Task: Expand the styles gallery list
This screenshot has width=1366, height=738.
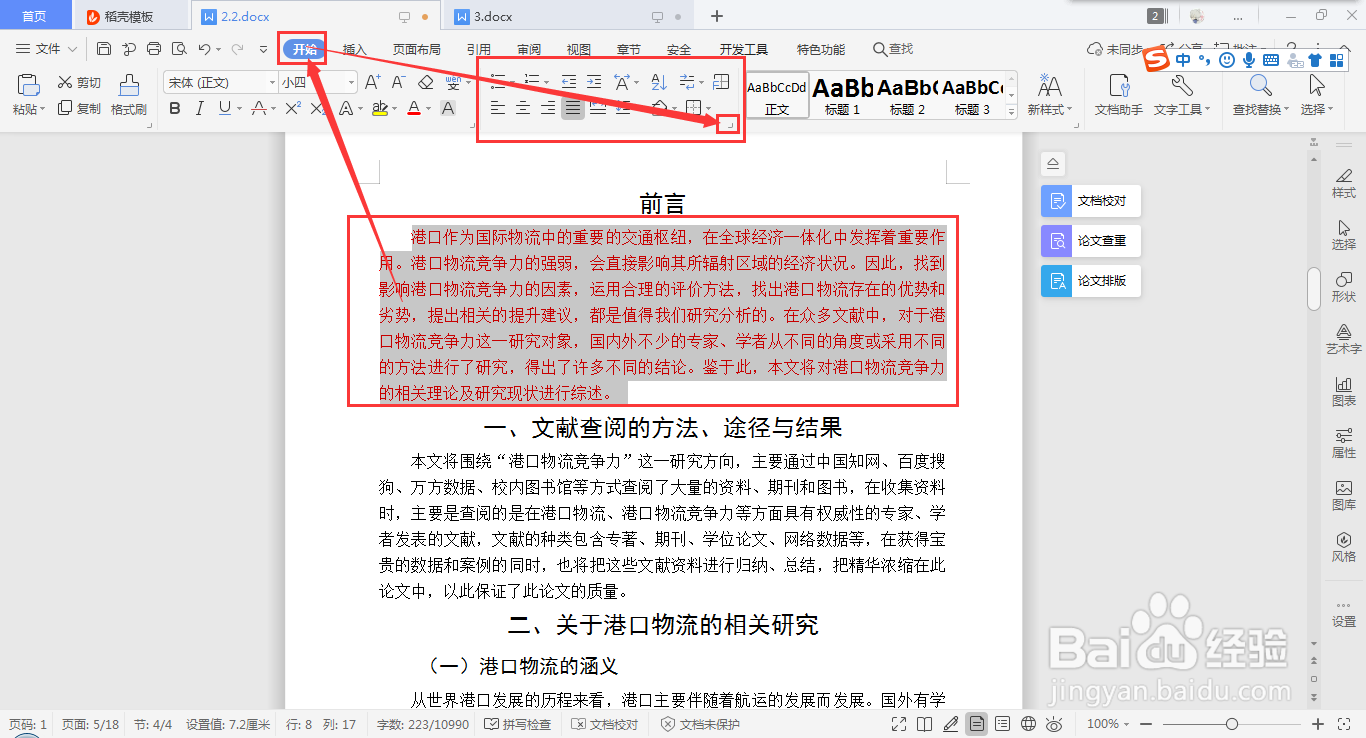Action: 1011,113
